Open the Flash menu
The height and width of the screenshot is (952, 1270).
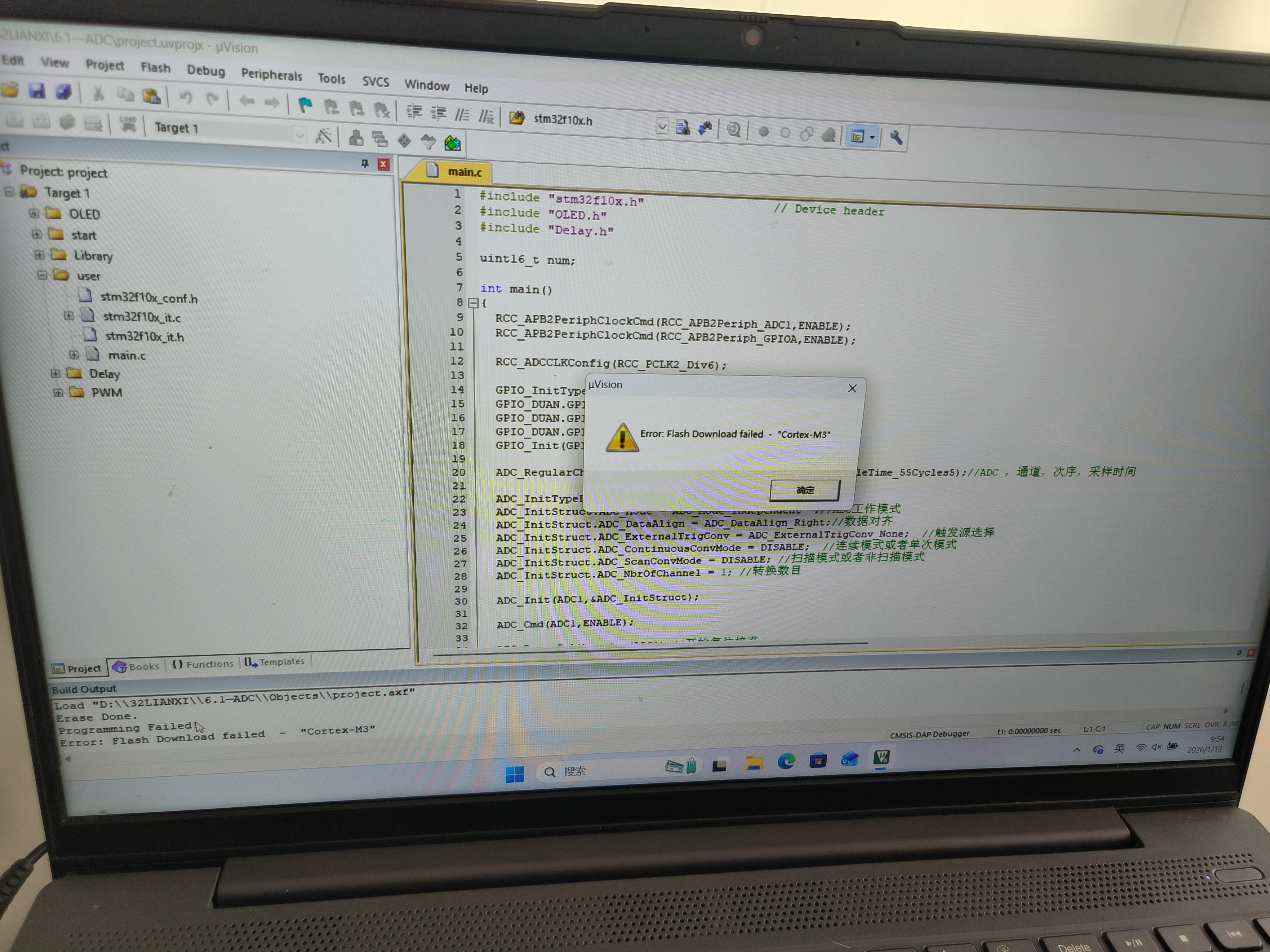(156, 68)
